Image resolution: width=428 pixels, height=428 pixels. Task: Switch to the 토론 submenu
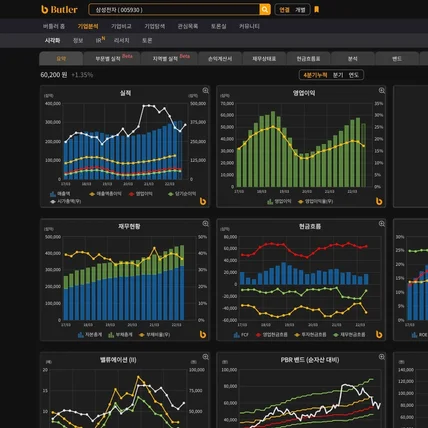(147, 40)
